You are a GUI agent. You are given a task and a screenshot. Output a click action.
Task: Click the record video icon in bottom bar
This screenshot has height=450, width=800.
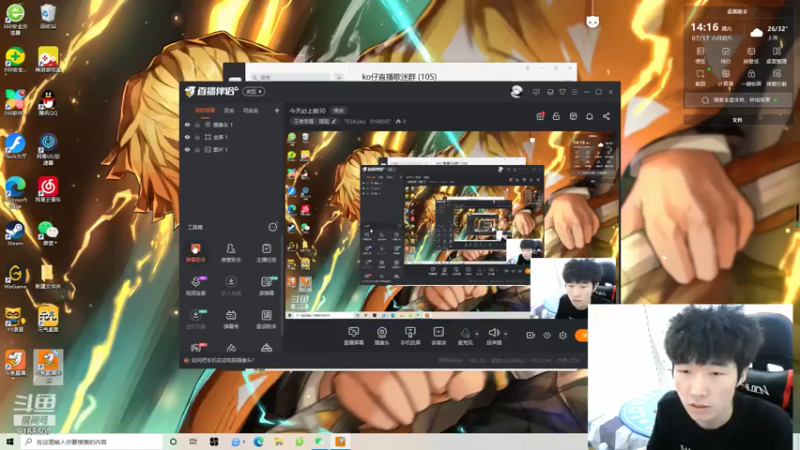point(531,335)
